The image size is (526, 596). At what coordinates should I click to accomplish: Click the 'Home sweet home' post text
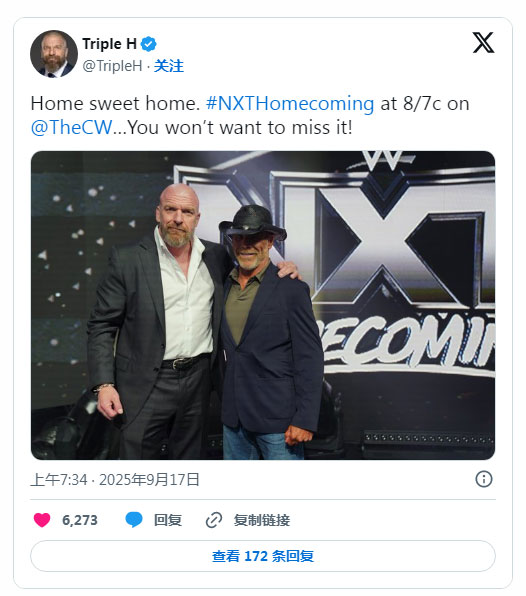click(115, 103)
